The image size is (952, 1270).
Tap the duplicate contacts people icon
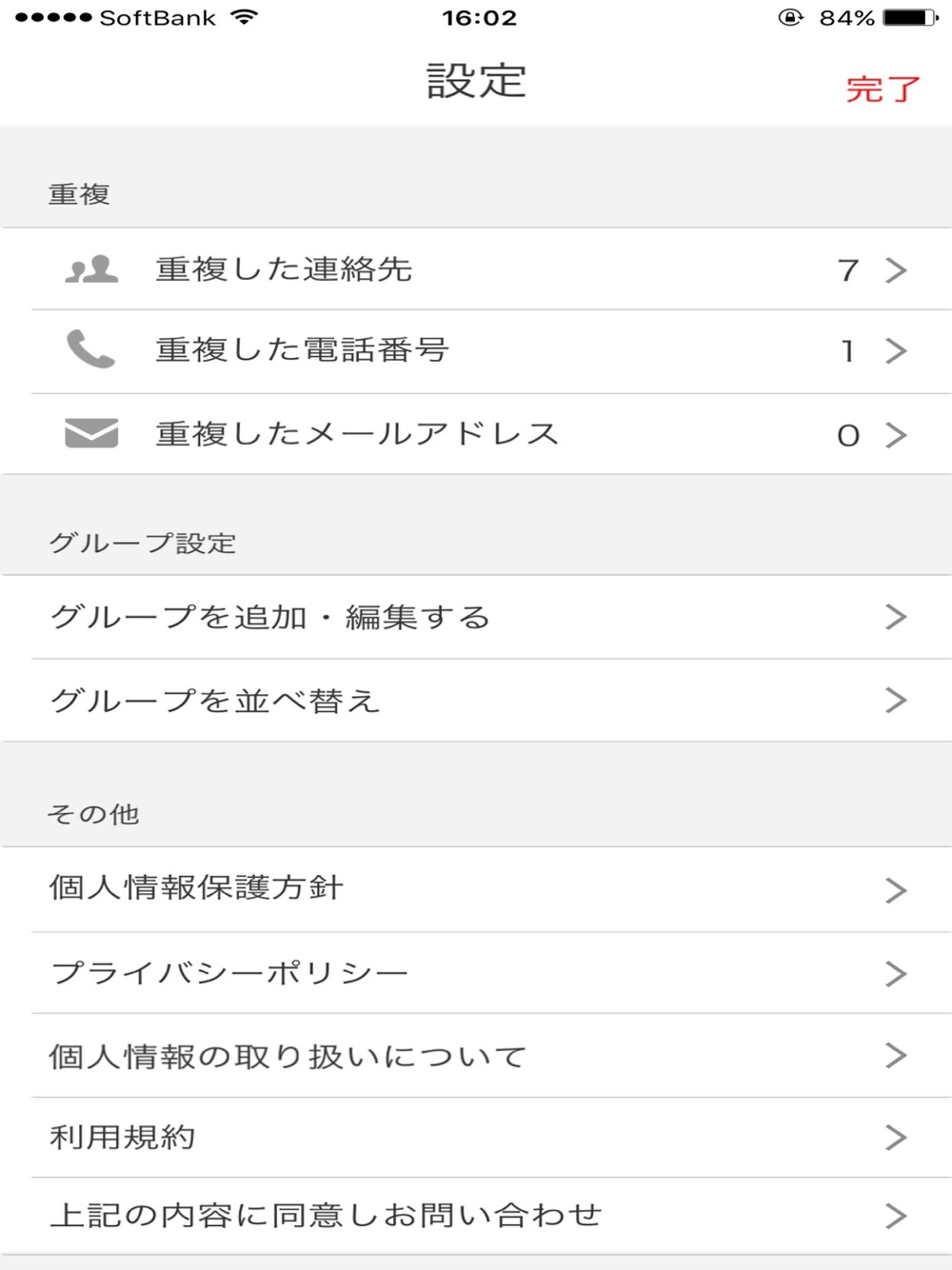click(x=91, y=269)
